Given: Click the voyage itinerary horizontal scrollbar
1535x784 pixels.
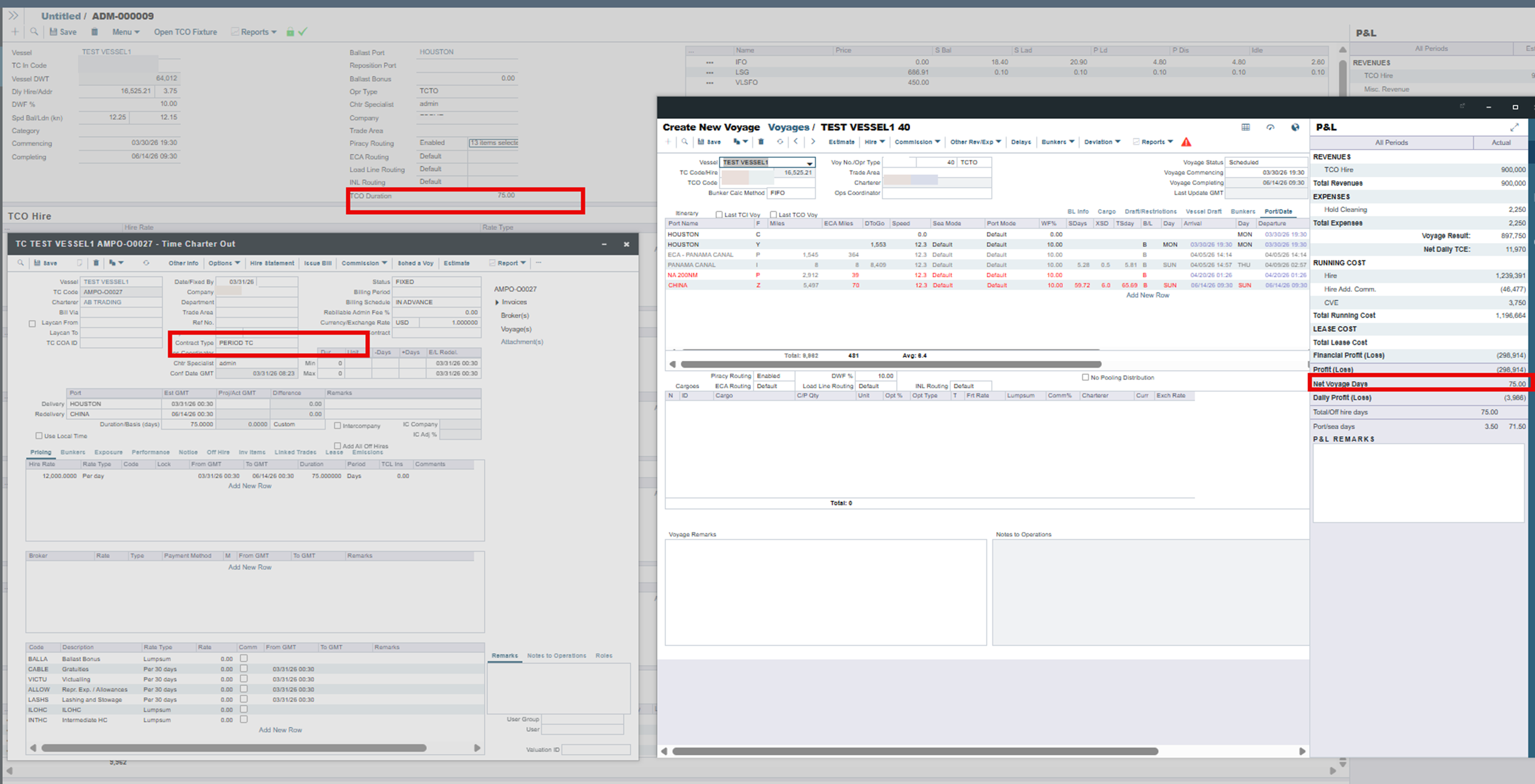Looking at the screenshot, I should (x=890, y=364).
